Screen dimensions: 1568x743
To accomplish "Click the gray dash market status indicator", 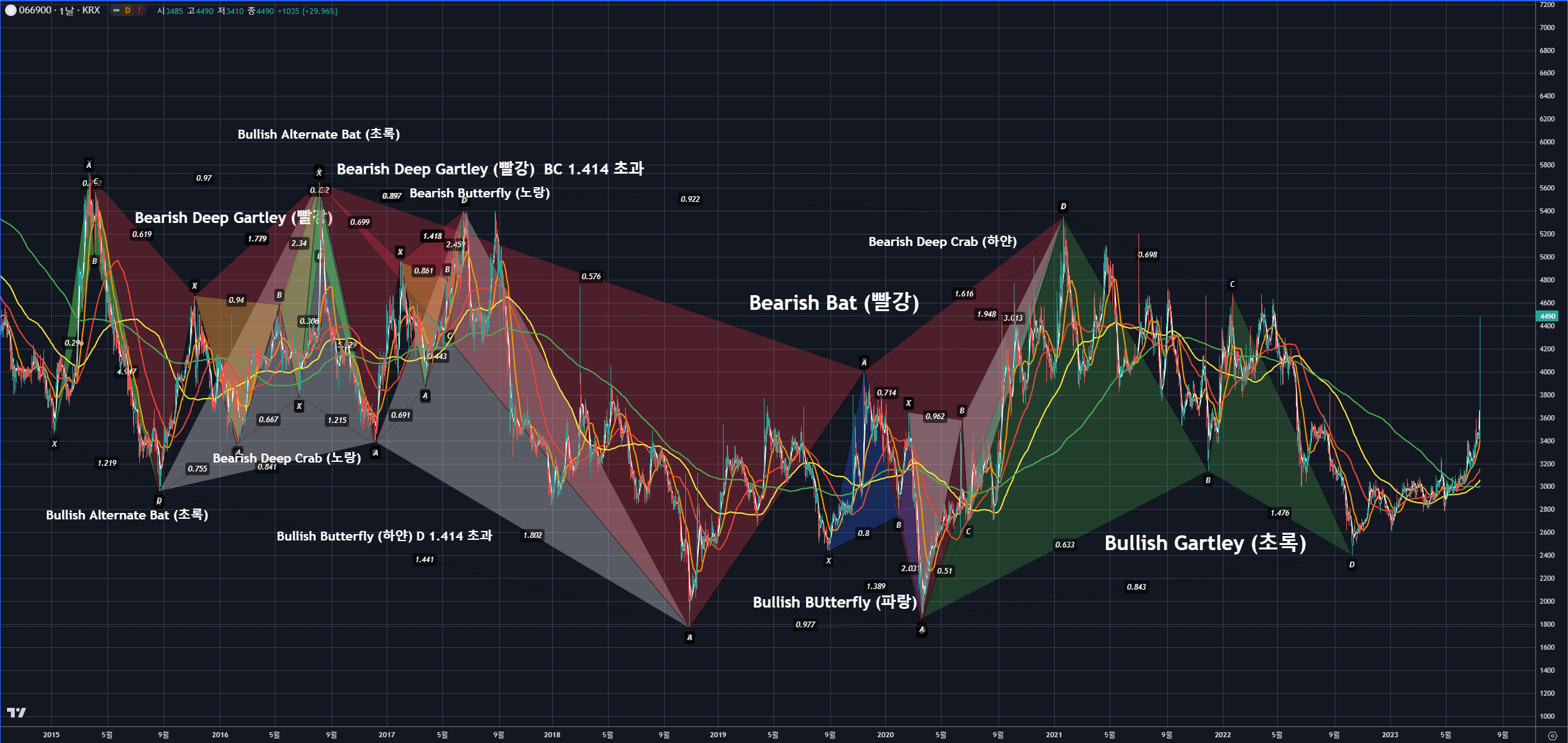I will tap(116, 10).
